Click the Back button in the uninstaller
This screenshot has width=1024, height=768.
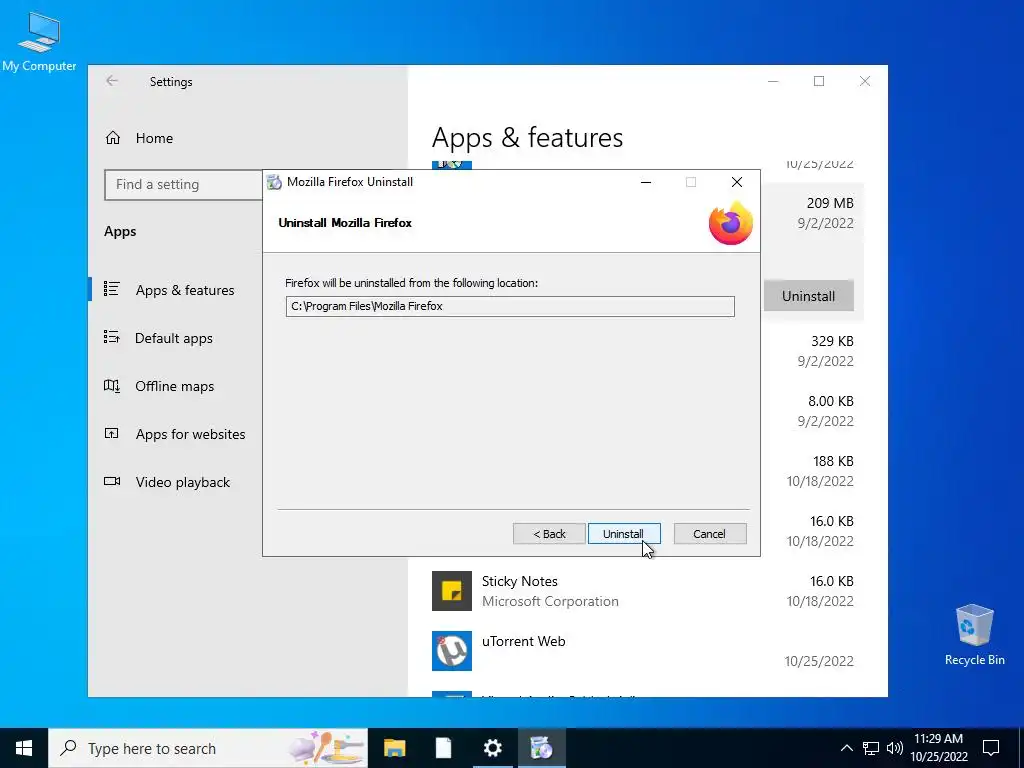click(549, 534)
